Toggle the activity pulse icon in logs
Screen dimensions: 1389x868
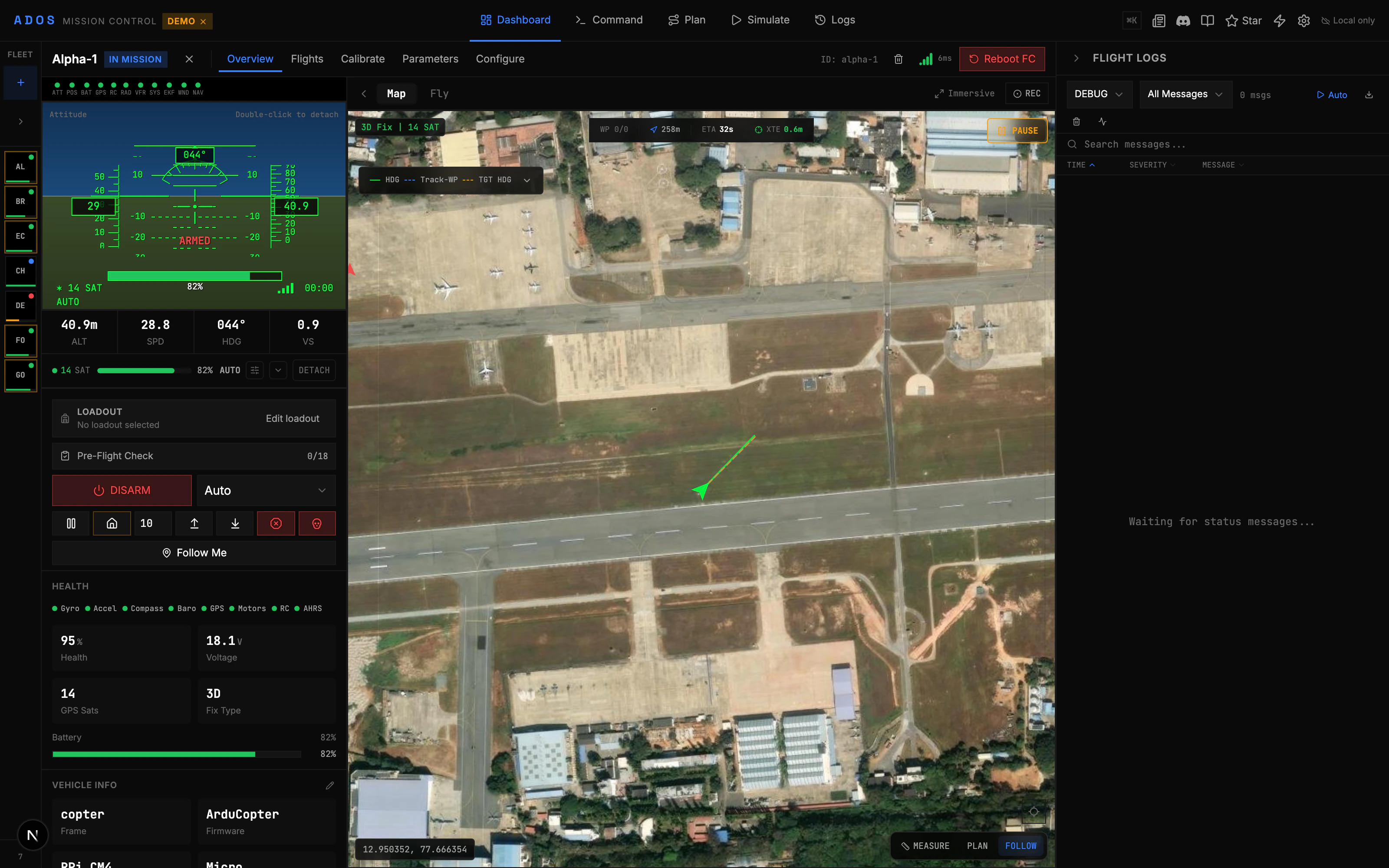pyautogui.click(x=1103, y=122)
